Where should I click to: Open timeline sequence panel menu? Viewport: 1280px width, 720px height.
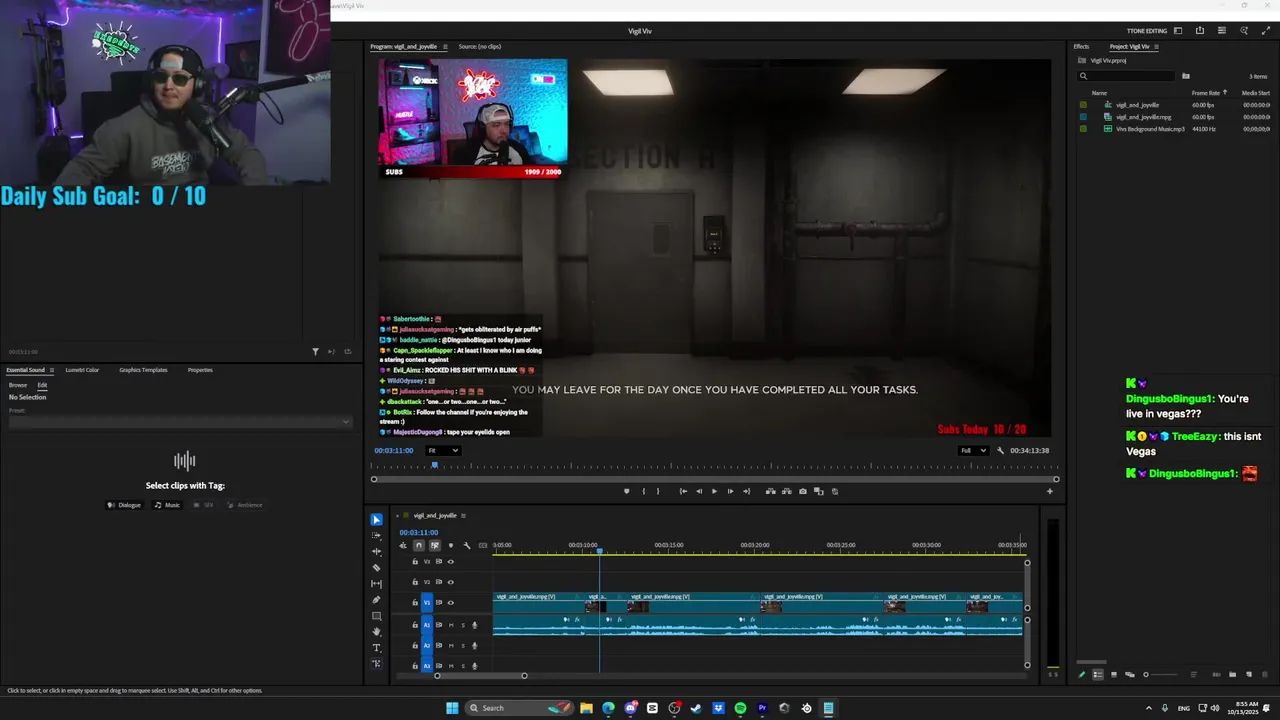click(463, 516)
